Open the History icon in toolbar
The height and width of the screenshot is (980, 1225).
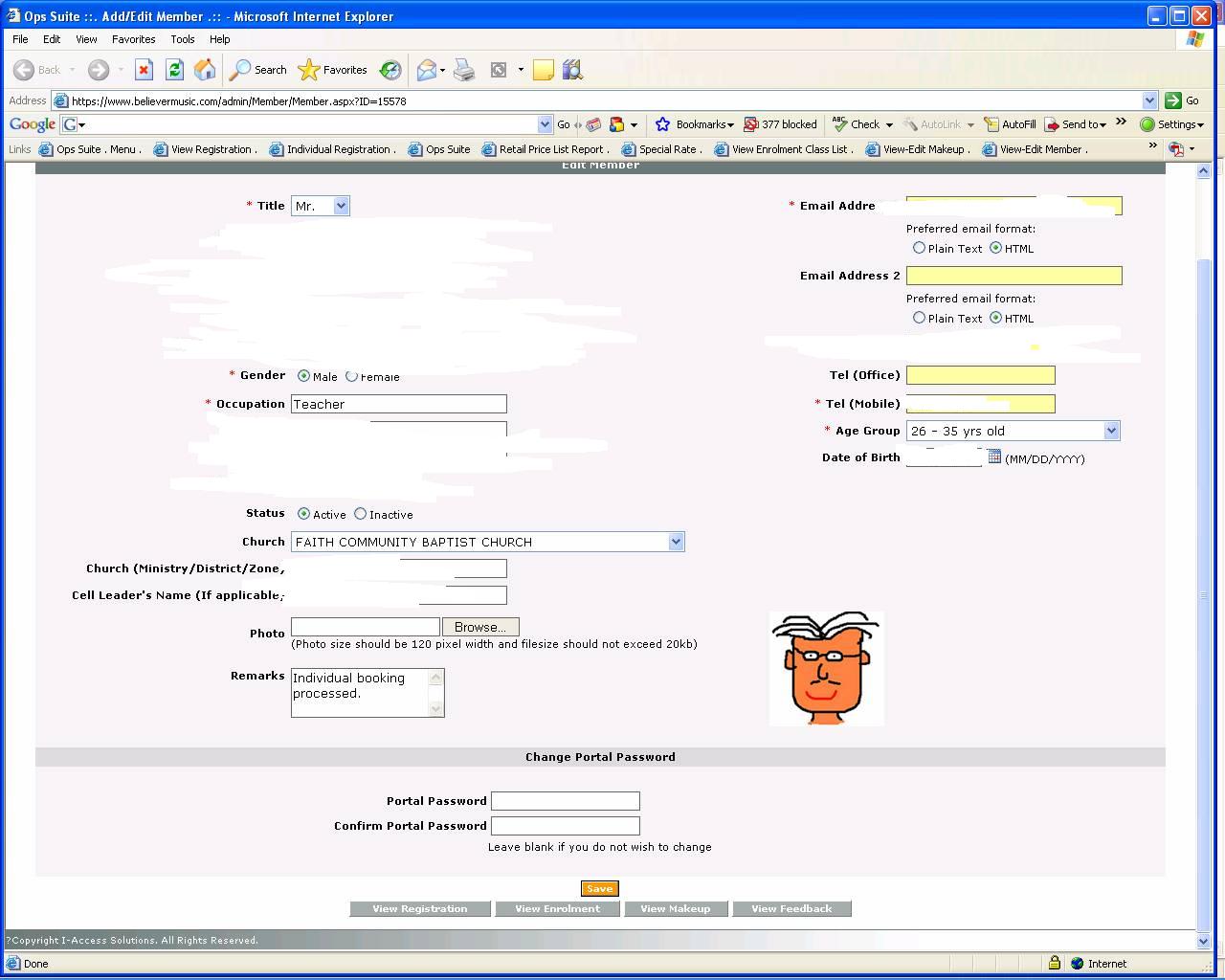[x=390, y=70]
